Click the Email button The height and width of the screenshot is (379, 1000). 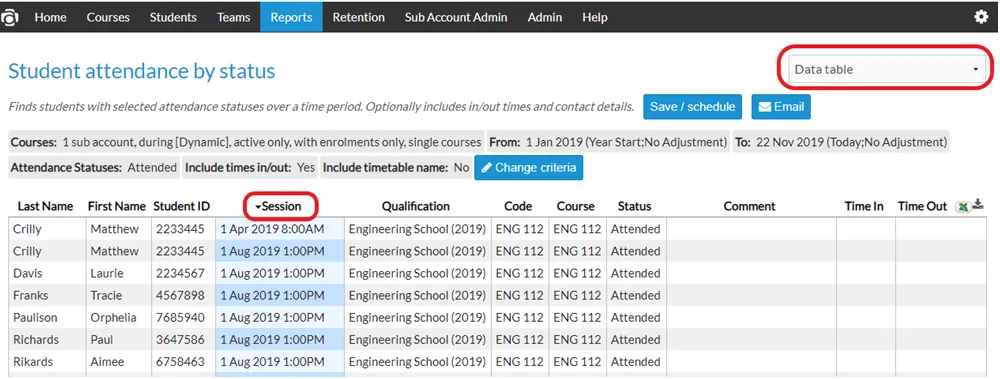(781, 107)
